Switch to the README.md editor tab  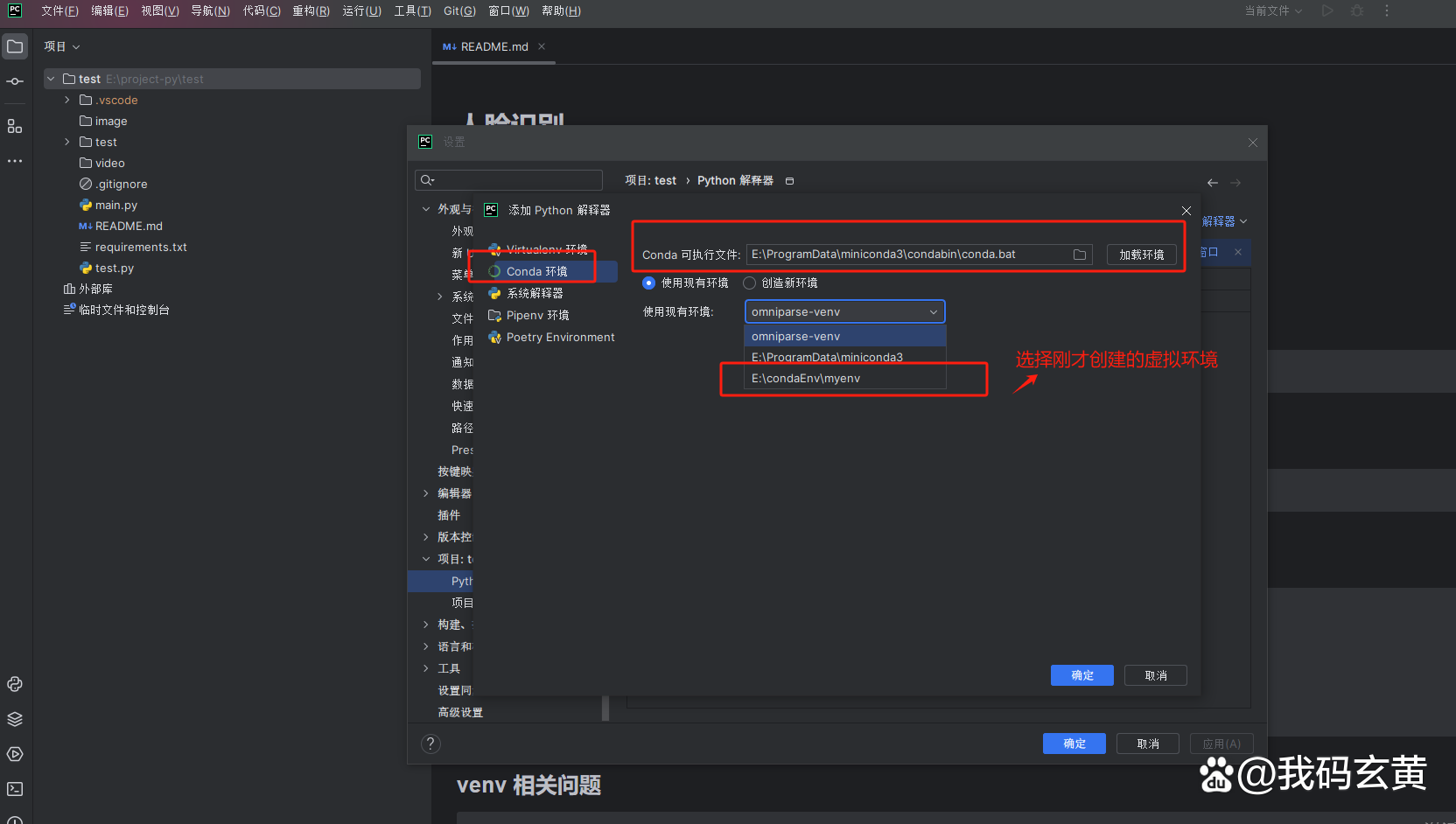click(493, 46)
